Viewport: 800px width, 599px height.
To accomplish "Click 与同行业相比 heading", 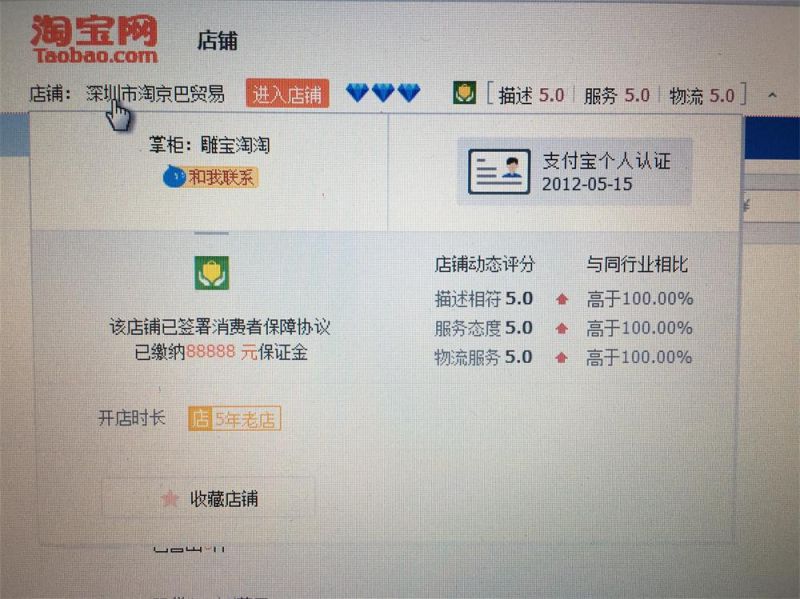I will coord(637,264).
